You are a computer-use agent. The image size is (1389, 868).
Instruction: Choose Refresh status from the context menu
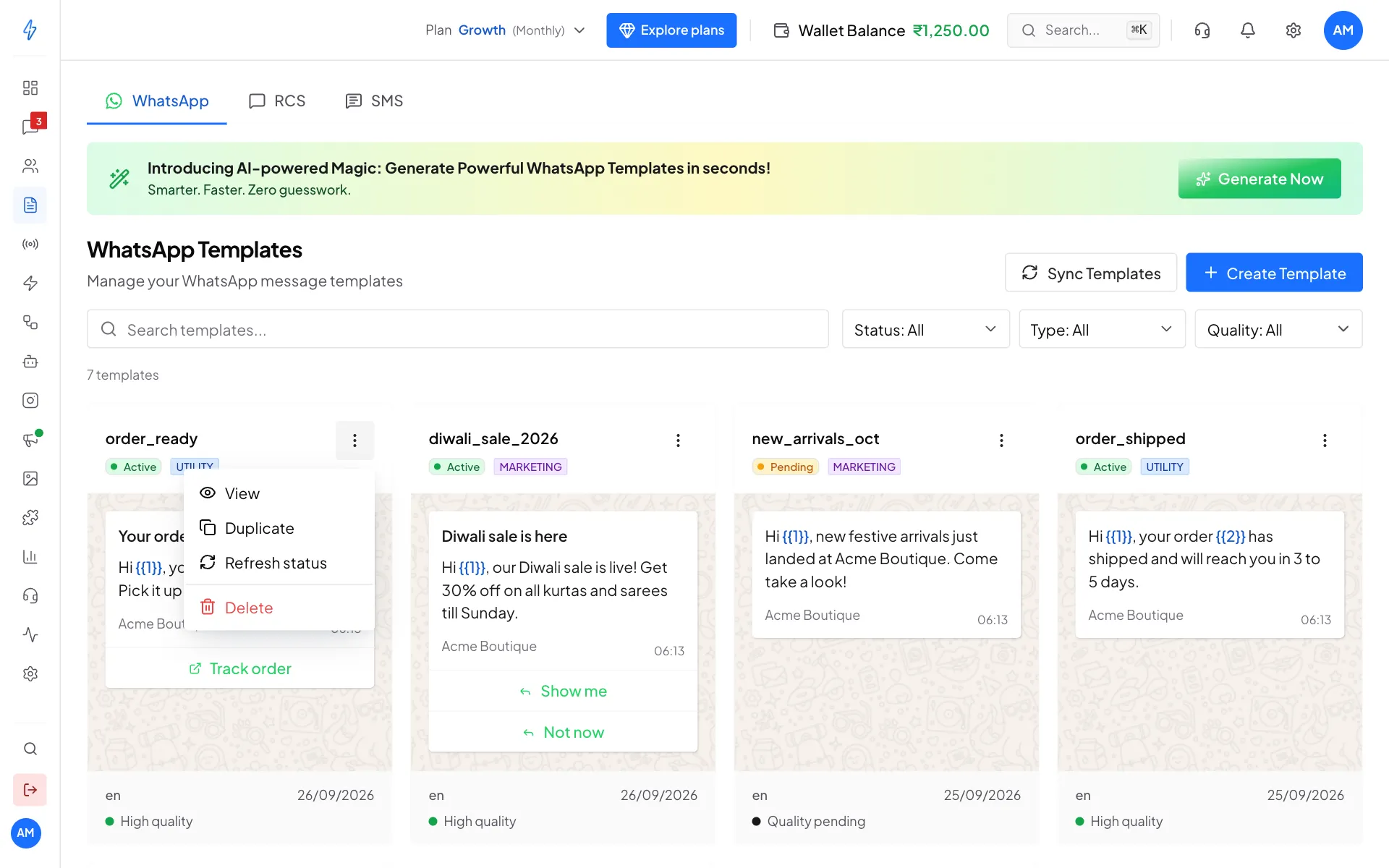tap(279, 563)
